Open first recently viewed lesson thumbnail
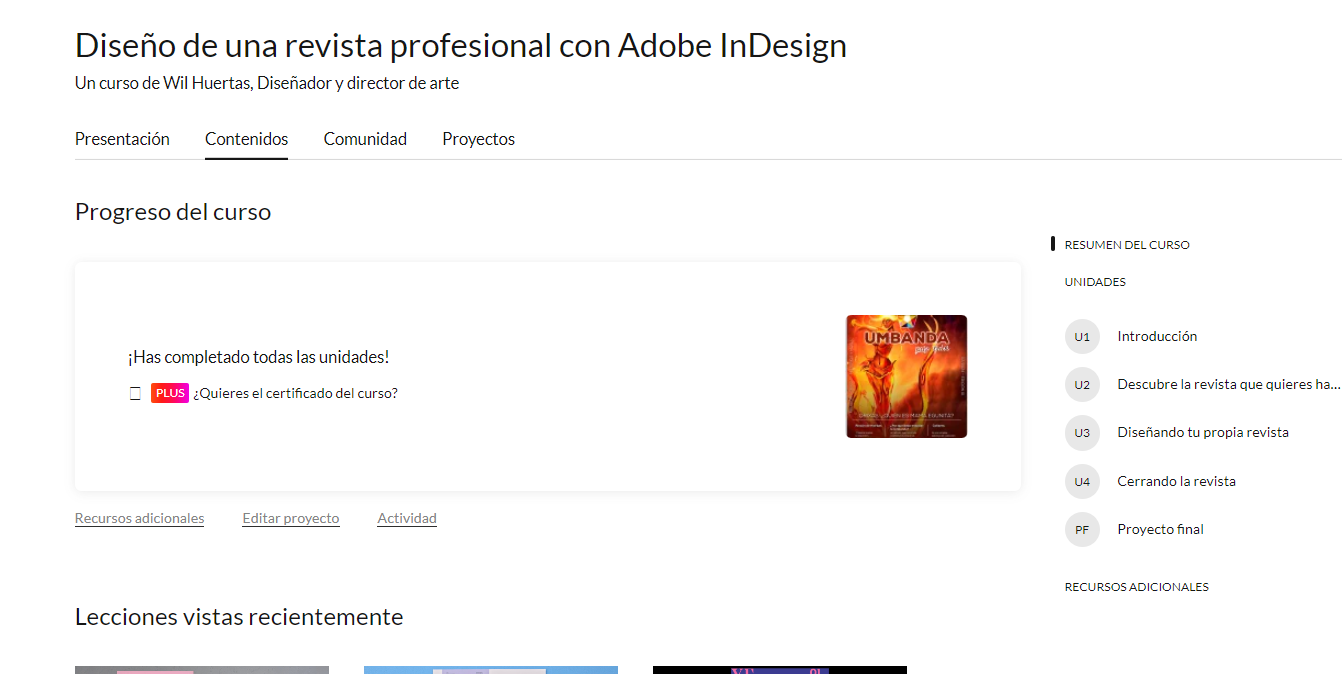 (202, 670)
